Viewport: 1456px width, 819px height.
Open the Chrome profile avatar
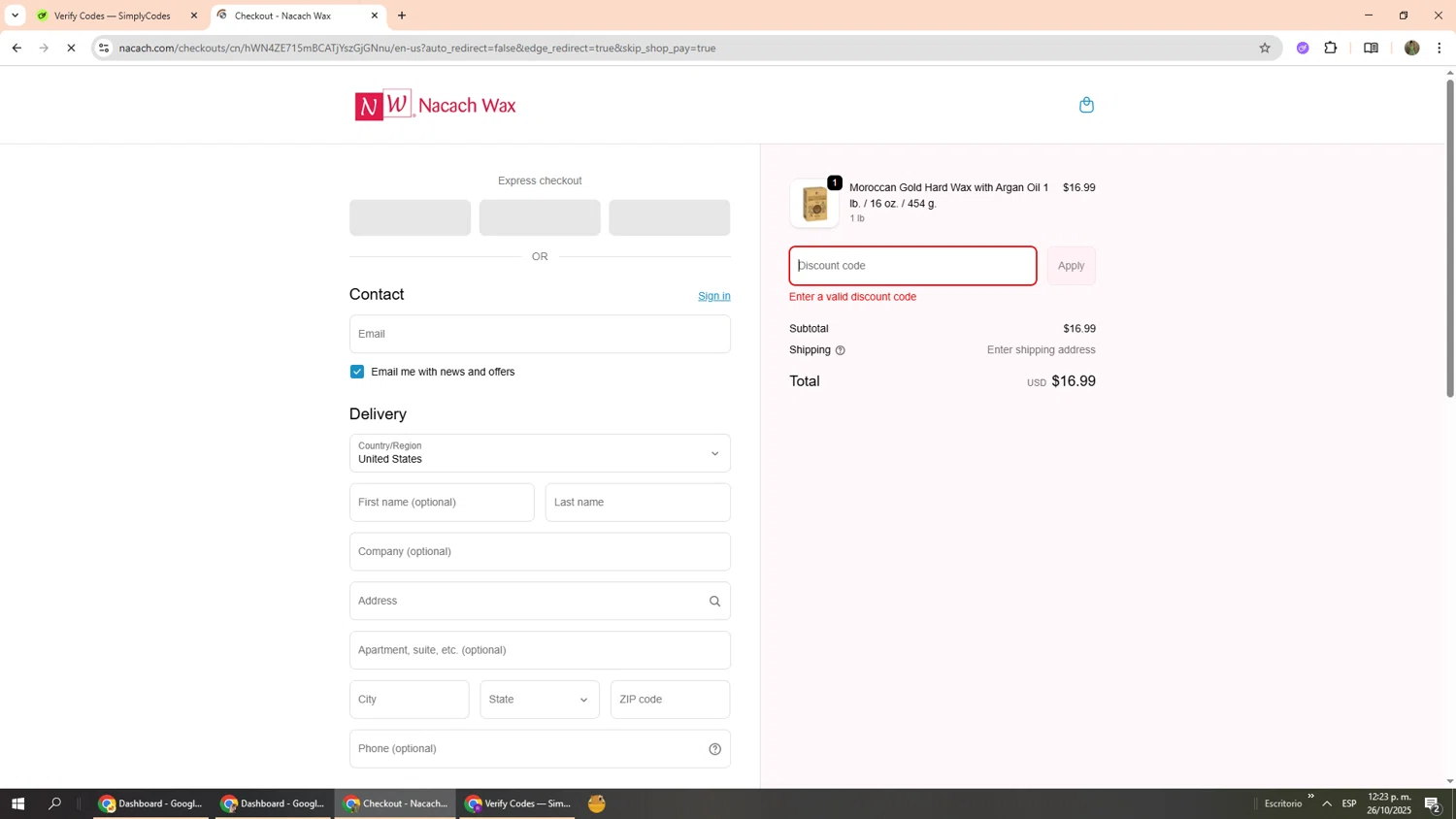coord(1411,48)
